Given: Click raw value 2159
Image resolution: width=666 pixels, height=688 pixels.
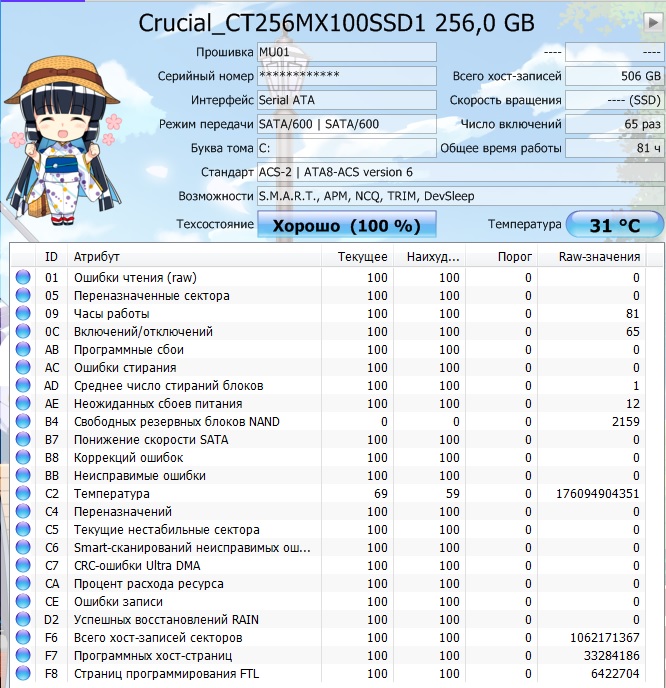Looking at the screenshot, I should click(x=626, y=422).
